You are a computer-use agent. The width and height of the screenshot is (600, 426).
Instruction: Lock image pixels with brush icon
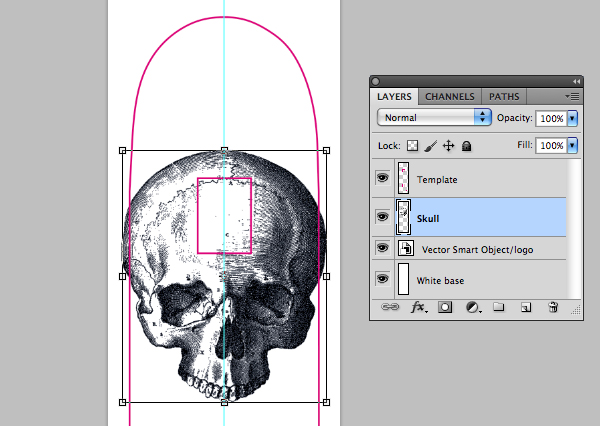(431, 146)
